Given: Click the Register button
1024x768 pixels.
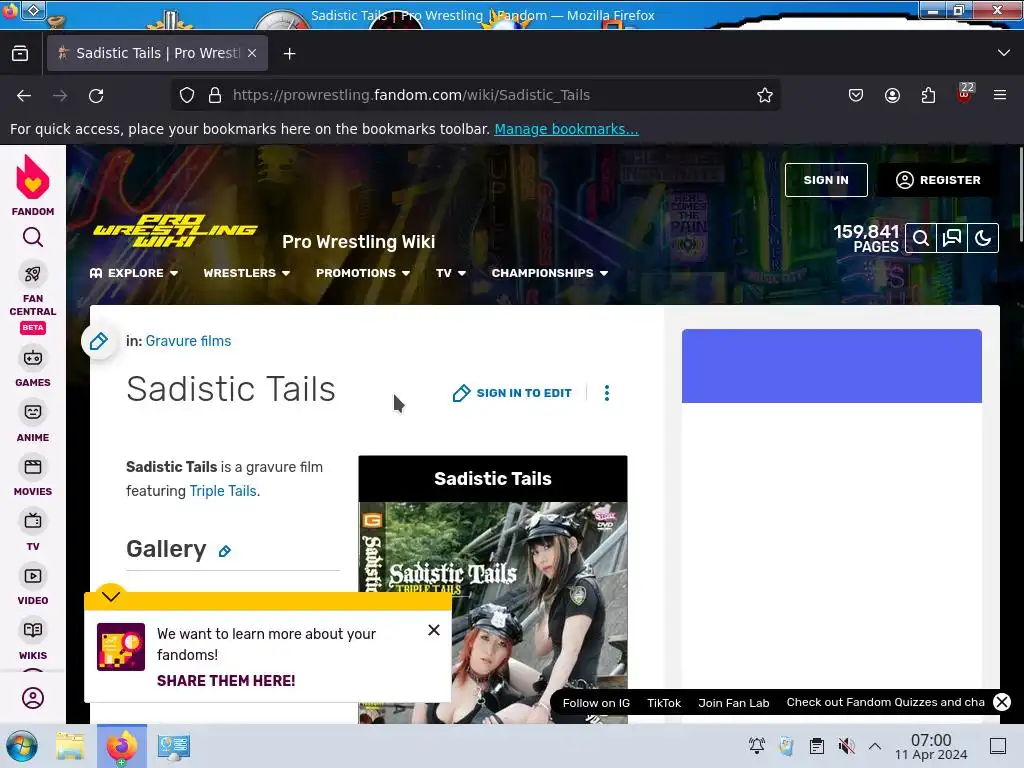Looking at the screenshot, I should coord(938,180).
